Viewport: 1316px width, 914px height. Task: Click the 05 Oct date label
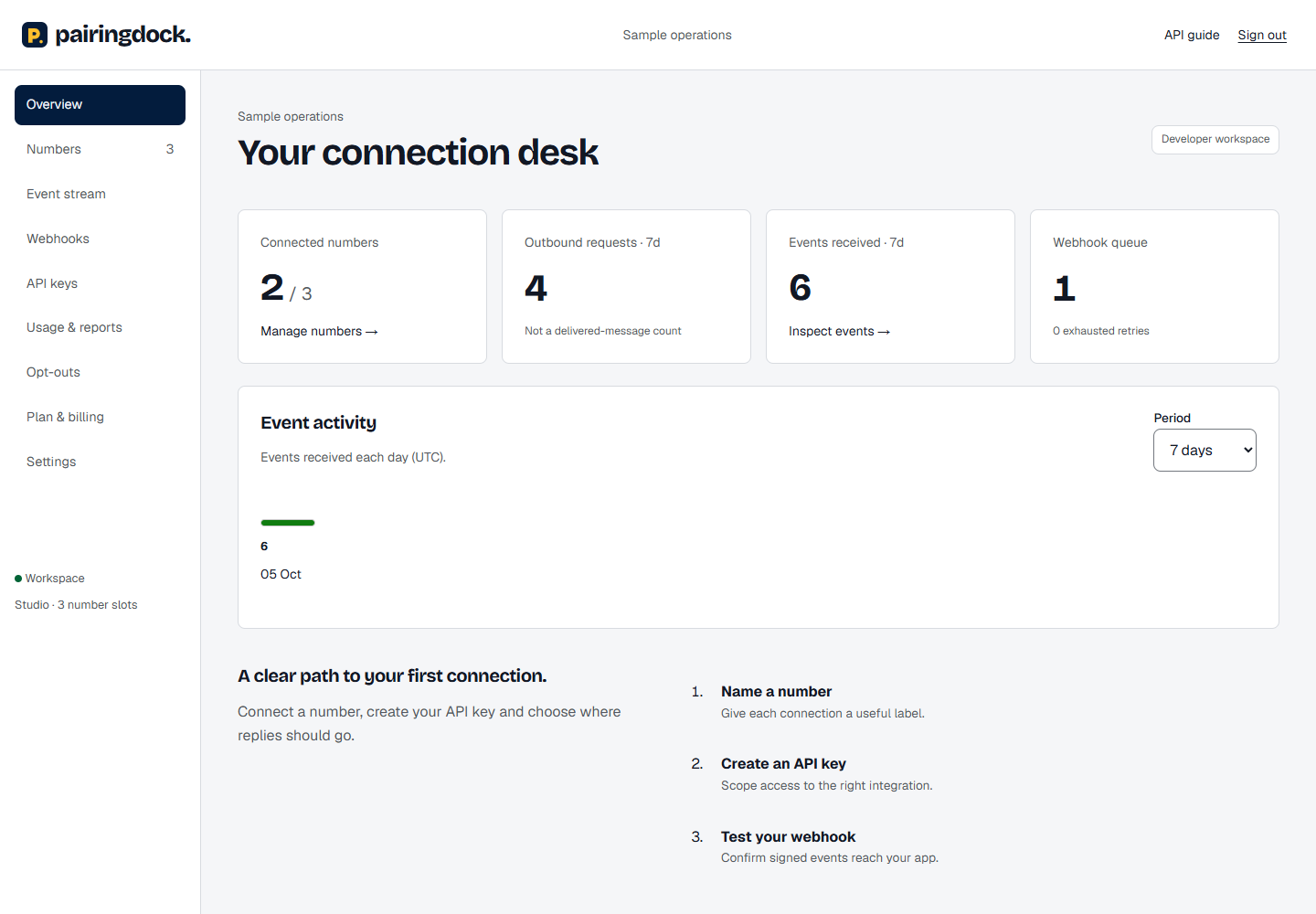tap(281, 574)
